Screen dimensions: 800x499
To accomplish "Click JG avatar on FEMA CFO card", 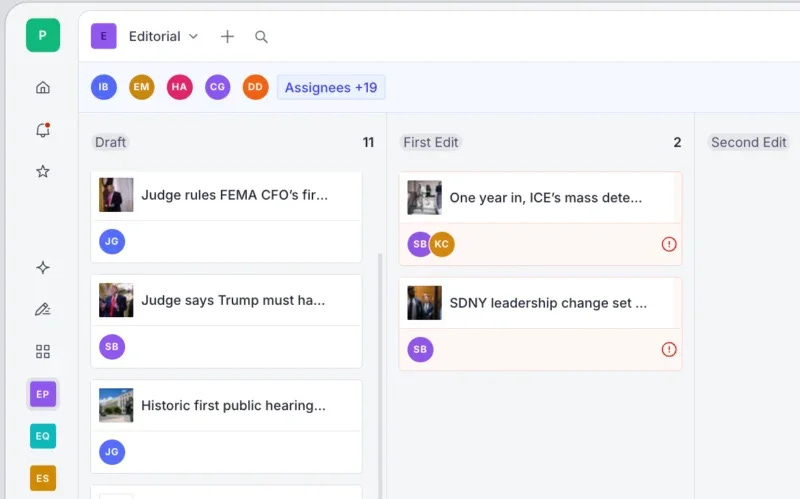I will click(112, 241).
